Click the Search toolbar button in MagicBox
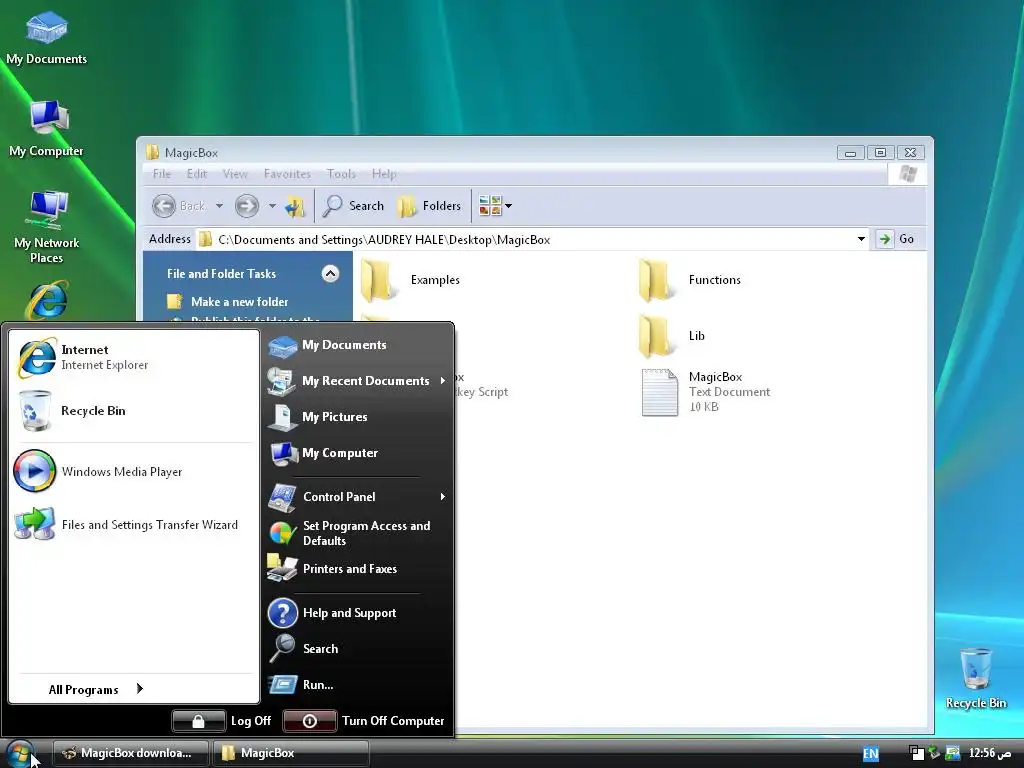The height and width of the screenshot is (768, 1024). point(354,206)
